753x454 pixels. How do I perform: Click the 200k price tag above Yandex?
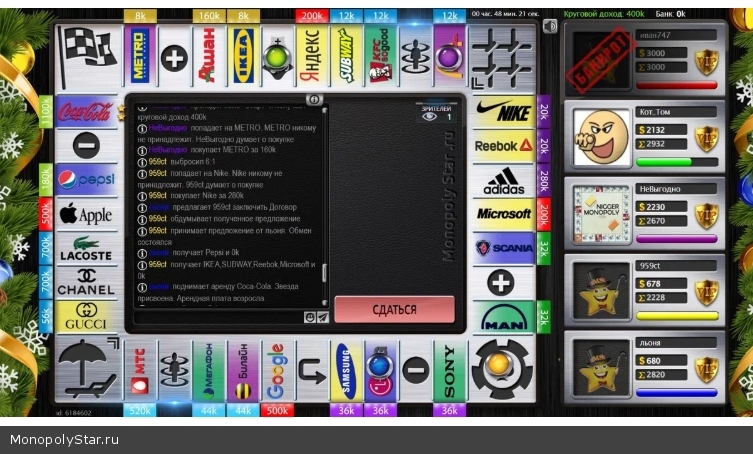point(312,16)
